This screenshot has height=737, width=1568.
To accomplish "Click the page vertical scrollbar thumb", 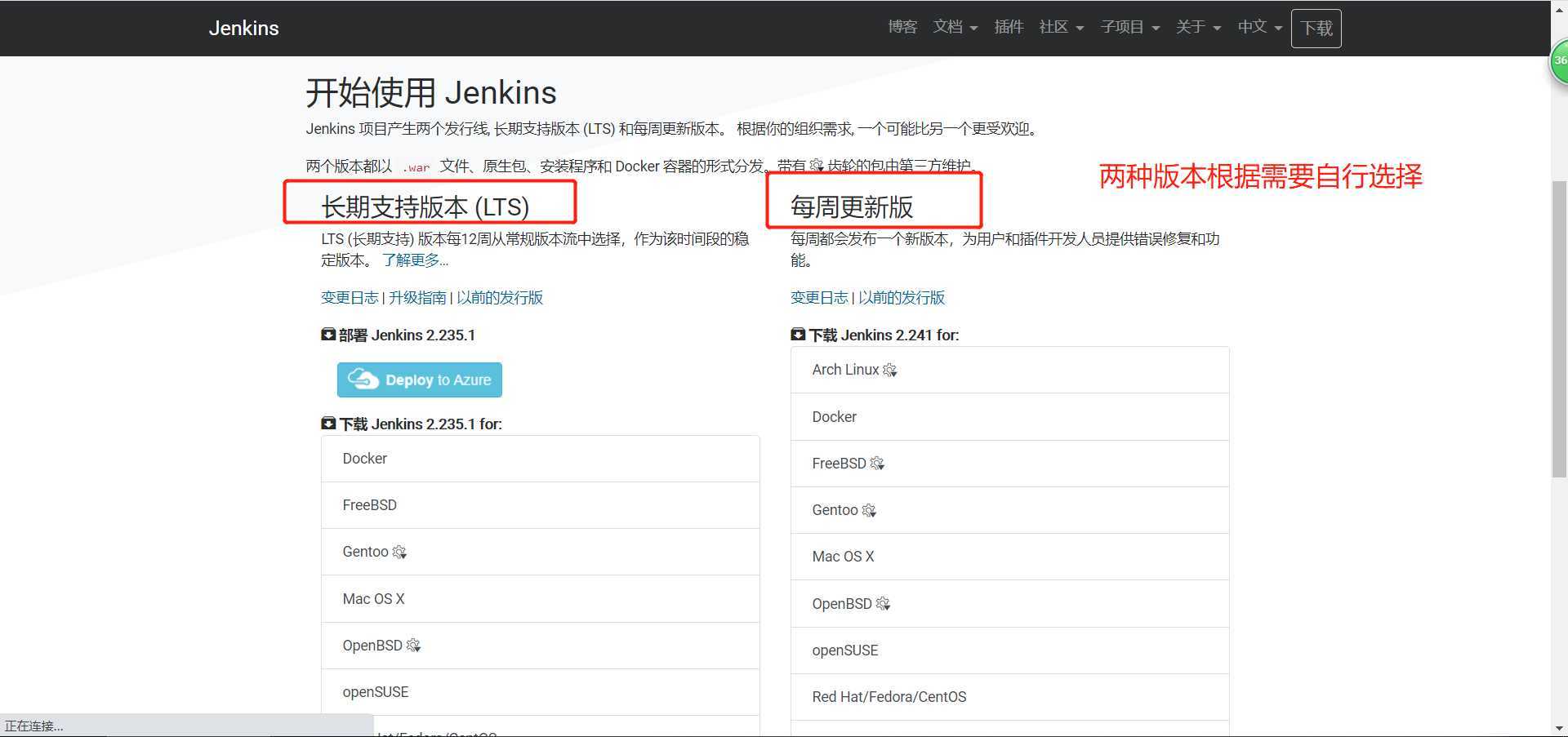I will point(1559,328).
